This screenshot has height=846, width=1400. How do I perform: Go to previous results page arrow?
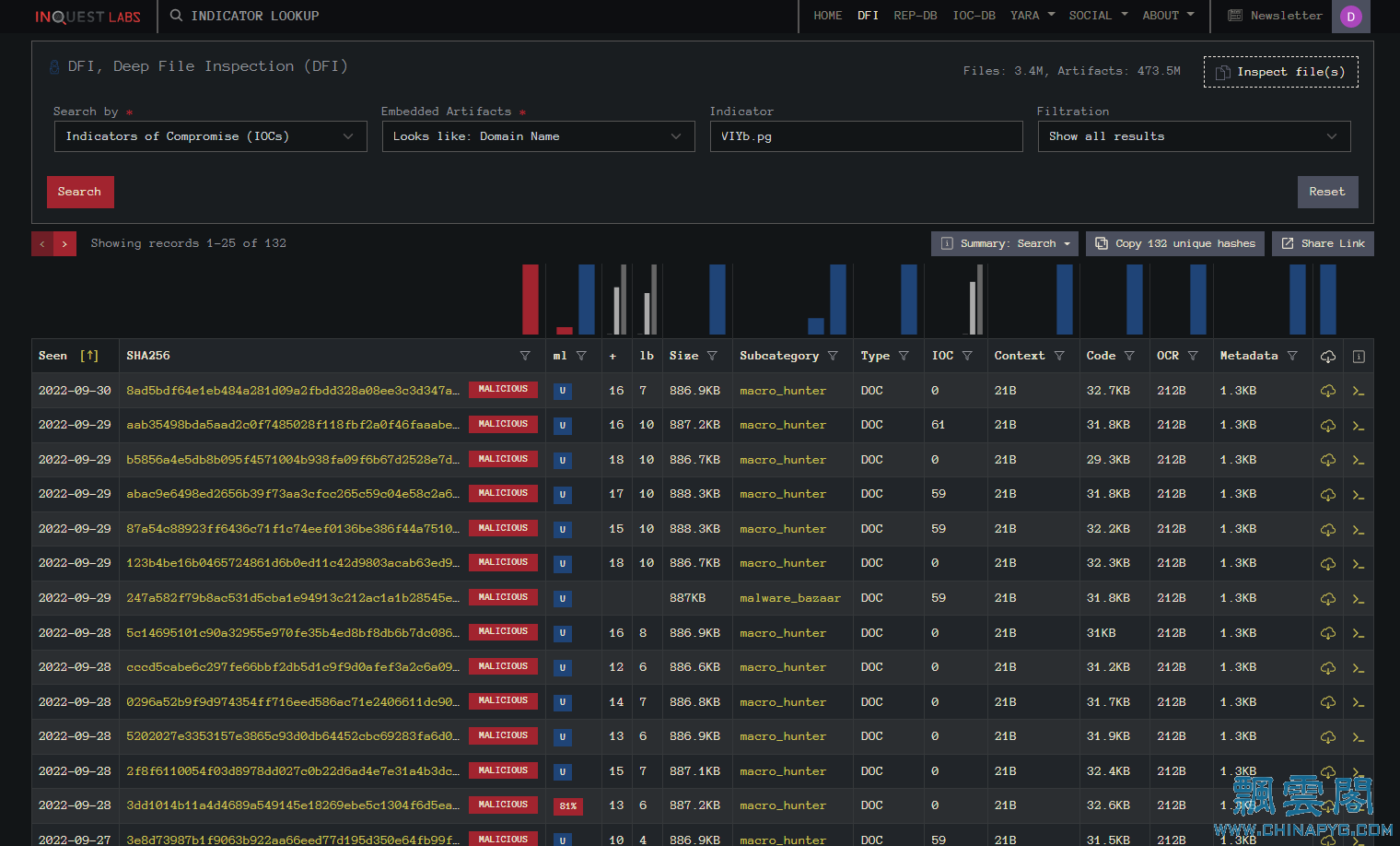pyautogui.click(x=42, y=243)
